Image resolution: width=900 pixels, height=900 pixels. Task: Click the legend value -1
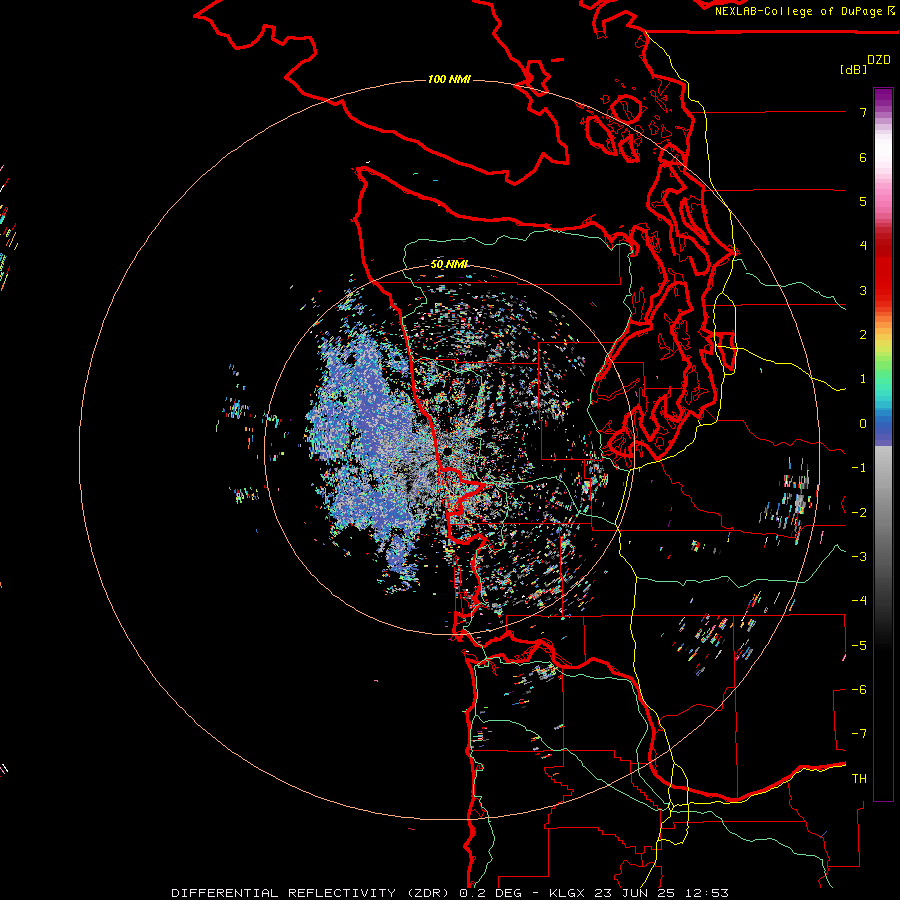click(859, 468)
